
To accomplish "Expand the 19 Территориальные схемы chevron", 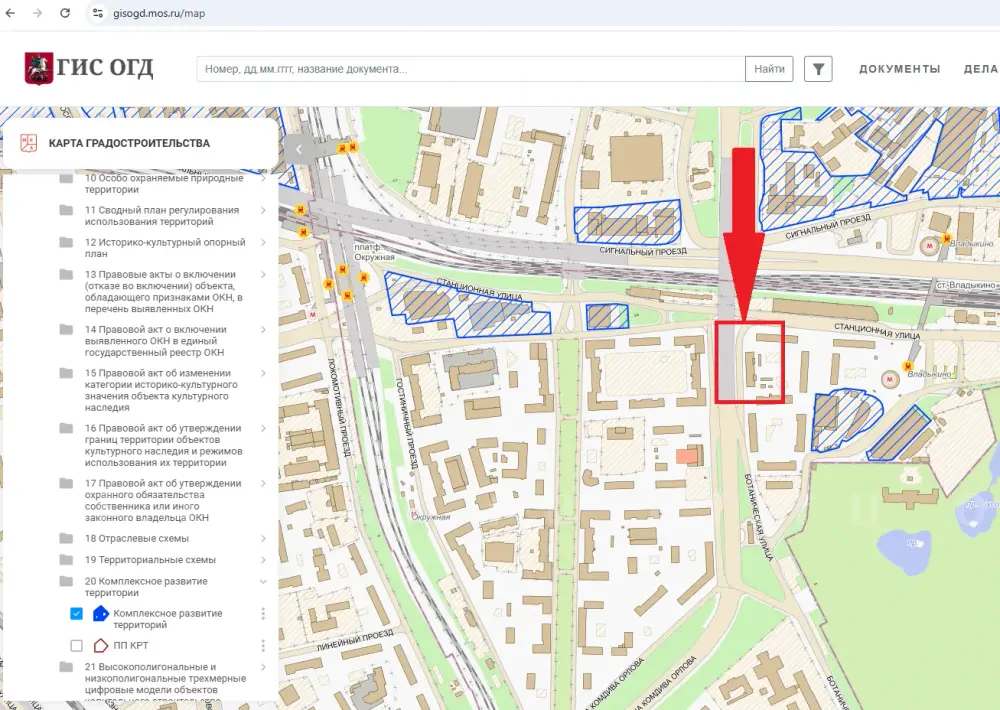I will tap(263, 559).
